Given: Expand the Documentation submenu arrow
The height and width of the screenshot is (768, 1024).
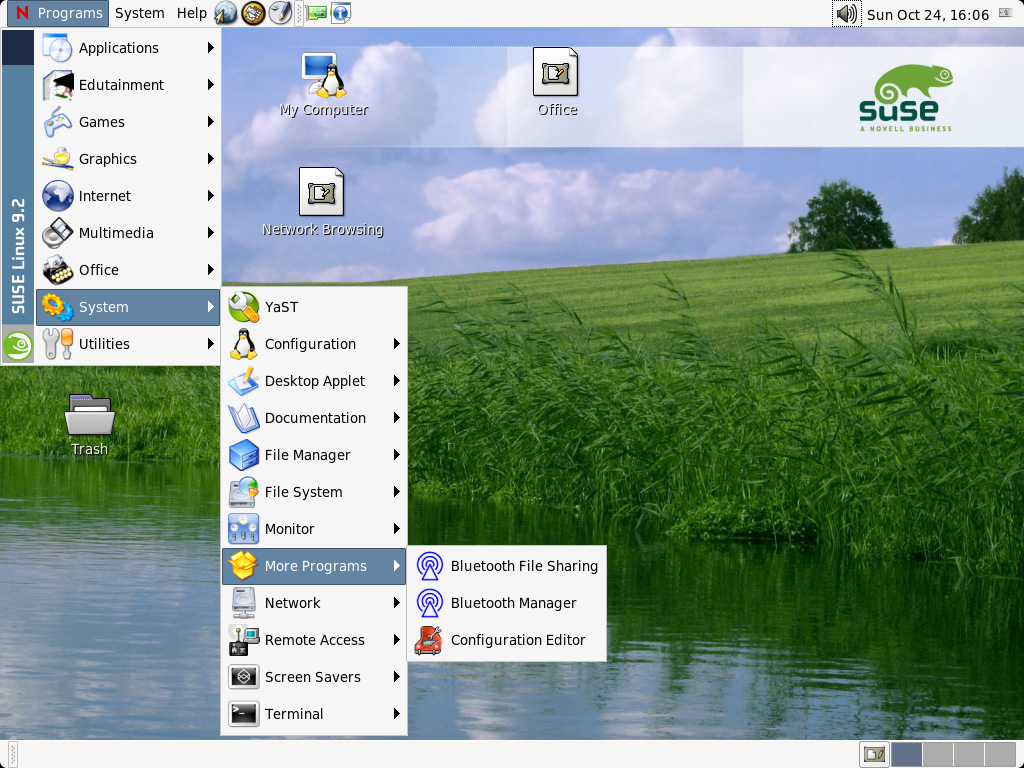Looking at the screenshot, I should click(x=396, y=418).
